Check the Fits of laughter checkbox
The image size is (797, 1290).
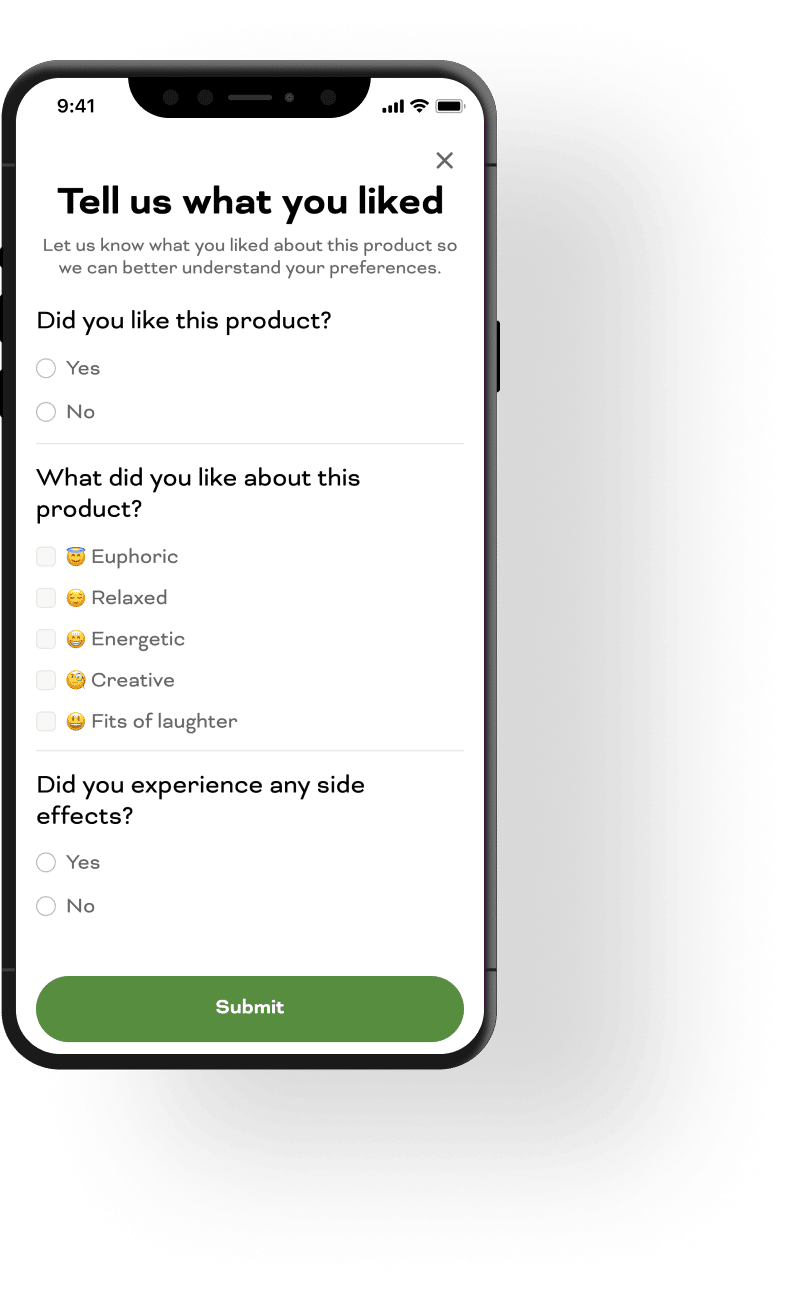(x=46, y=721)
